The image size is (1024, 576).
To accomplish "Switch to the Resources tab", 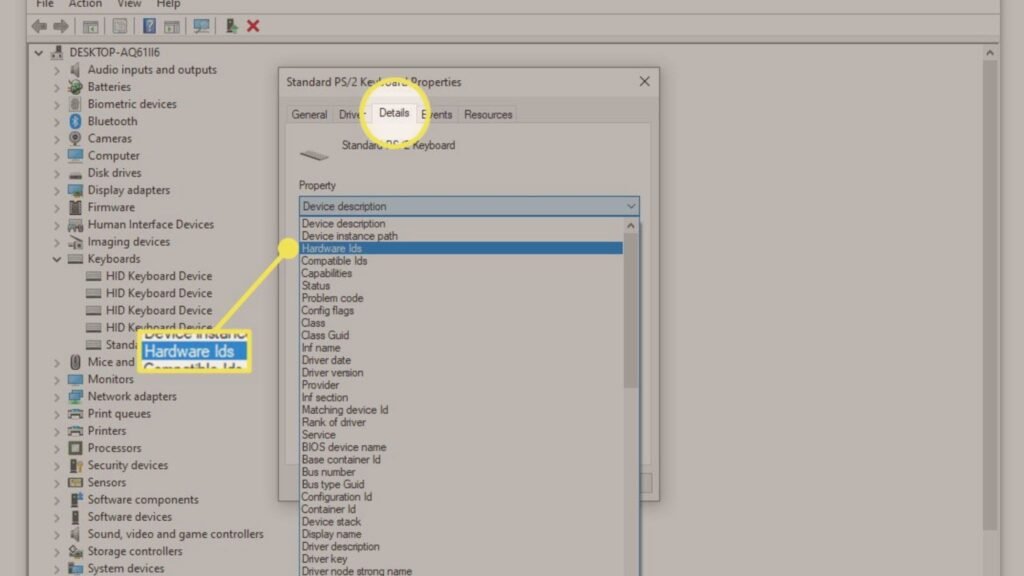I will tap(488, 114).
